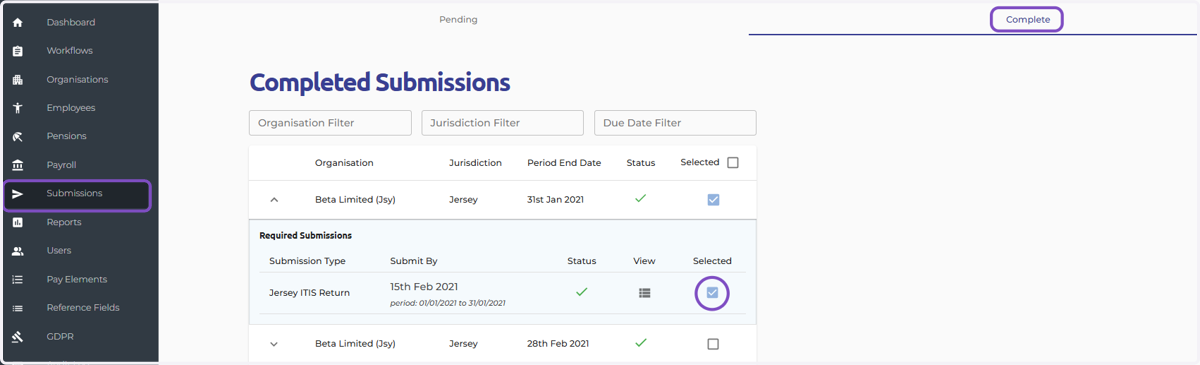Click the Pay Elements list icon
This screenshot has width=1200, height=365.
pos(17,280)
